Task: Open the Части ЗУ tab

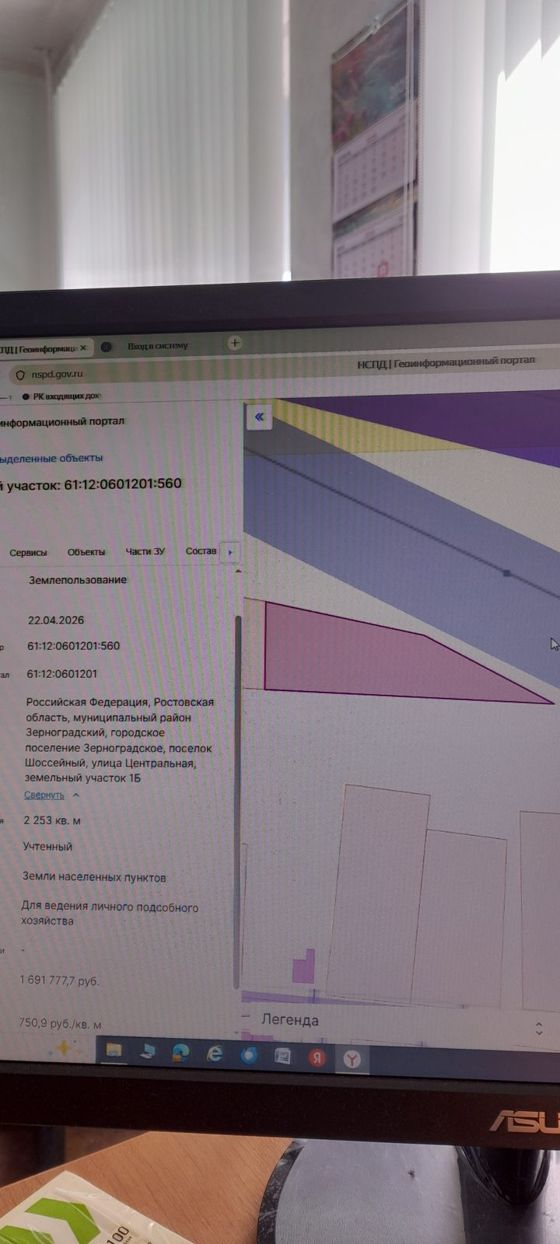Action: tap(145, 552)
